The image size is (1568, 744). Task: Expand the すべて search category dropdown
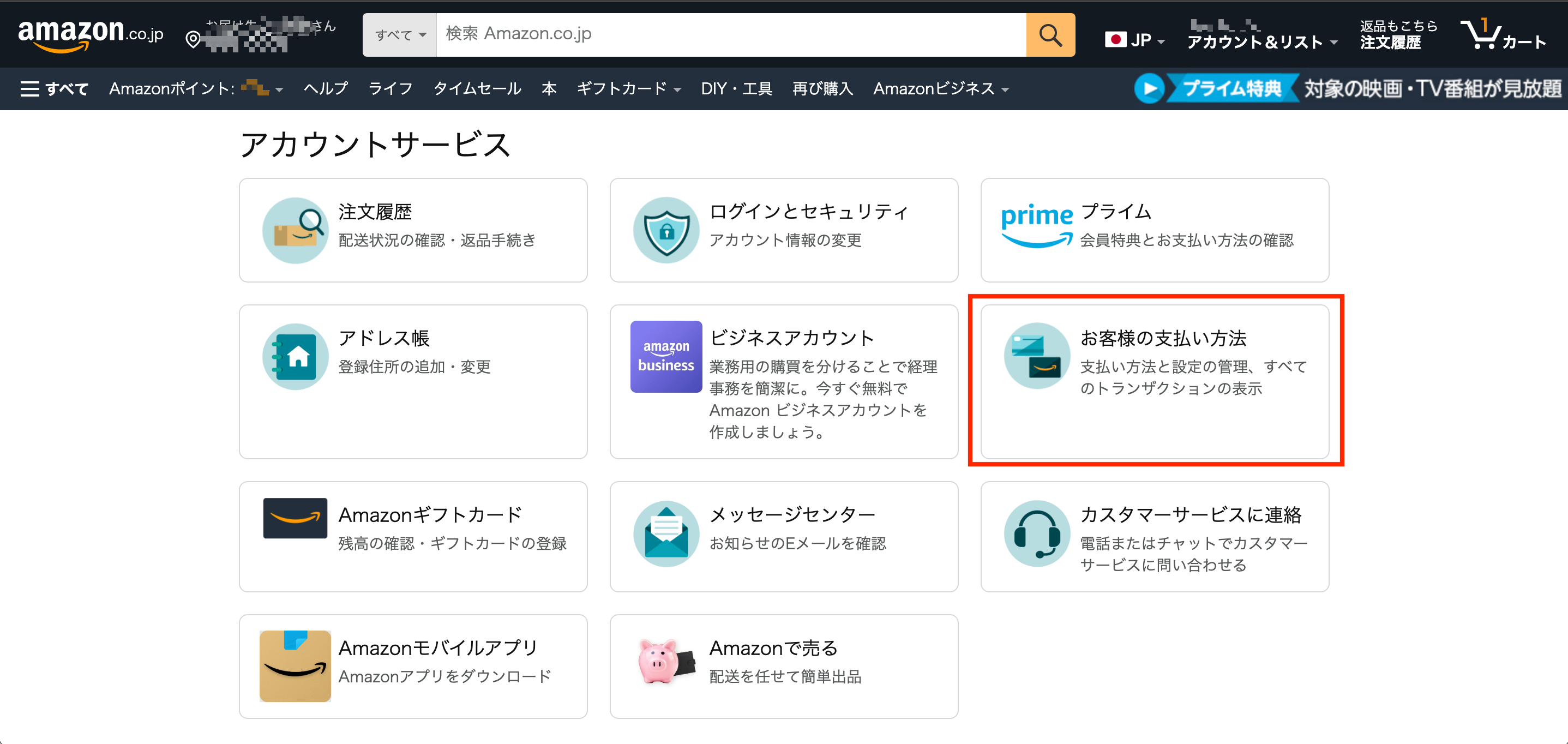[400, 35]
